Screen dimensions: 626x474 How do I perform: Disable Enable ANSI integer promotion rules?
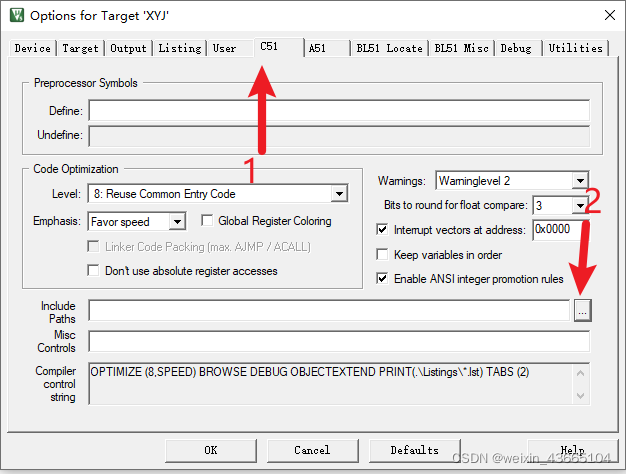(x=382, y=278)
